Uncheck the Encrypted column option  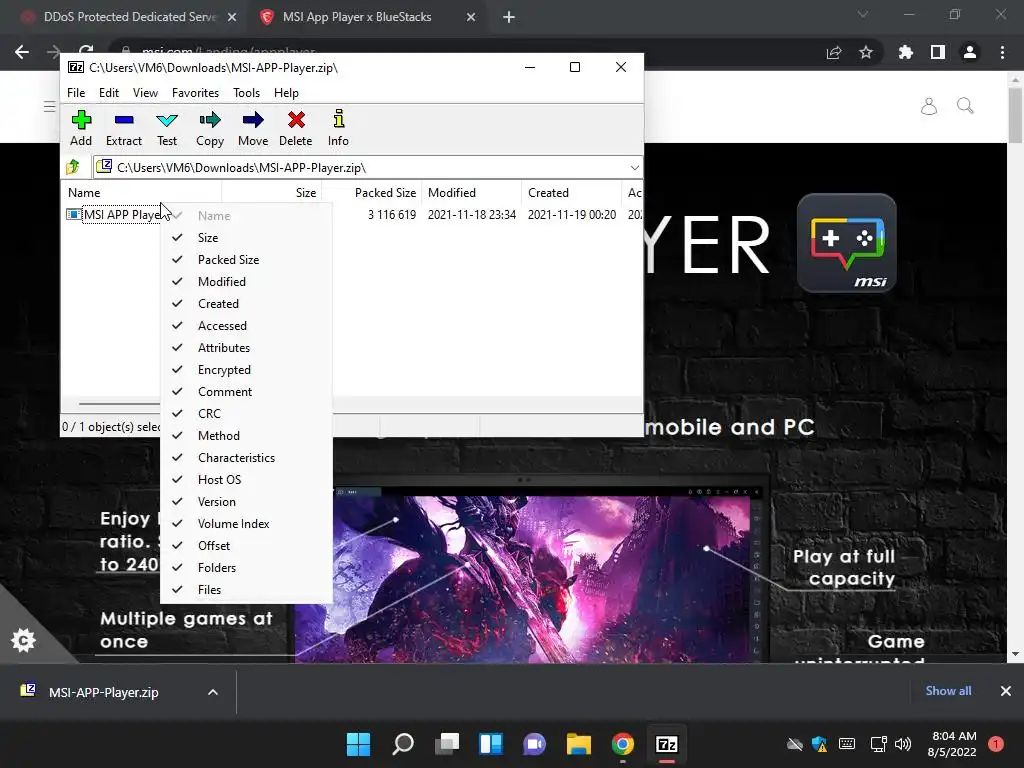point(246,370)
